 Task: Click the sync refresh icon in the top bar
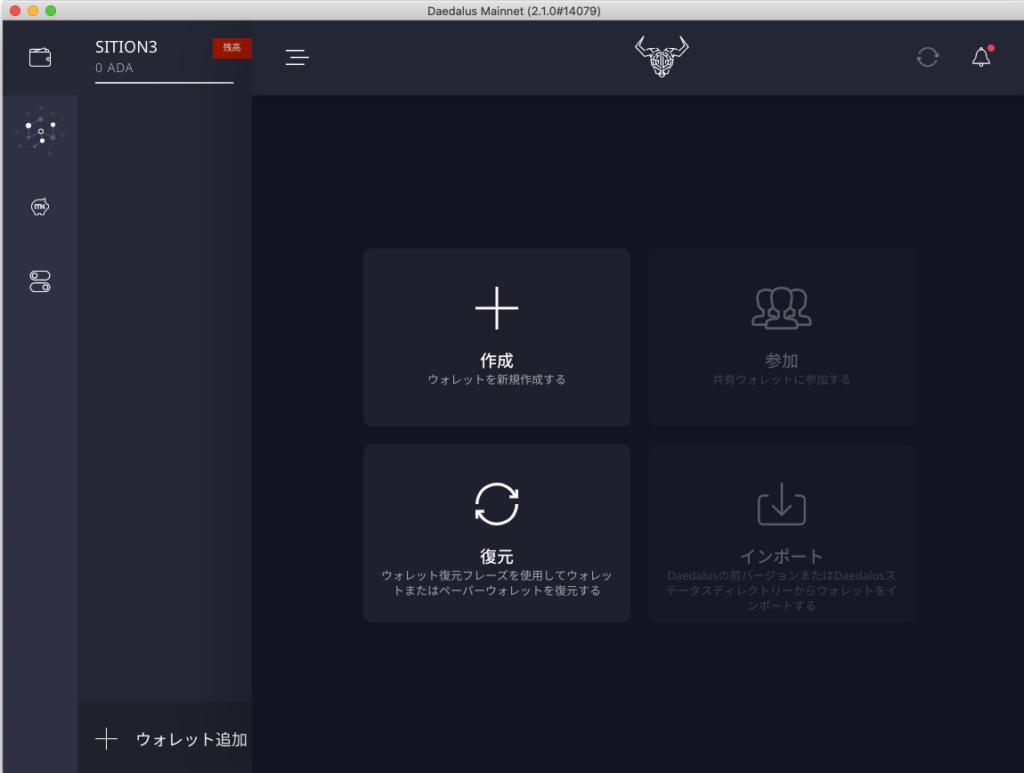coord(927,57)
